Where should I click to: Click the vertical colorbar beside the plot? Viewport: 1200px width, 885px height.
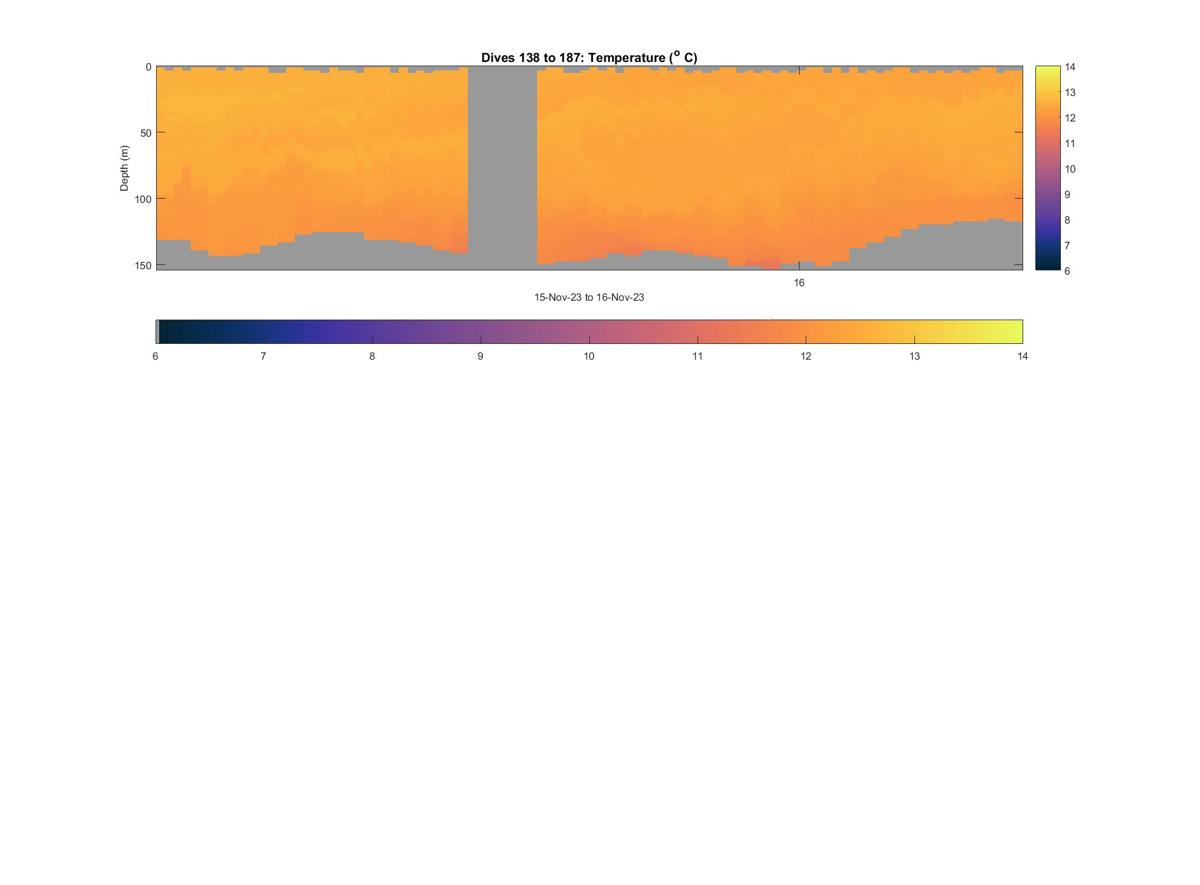(1047, 168)
